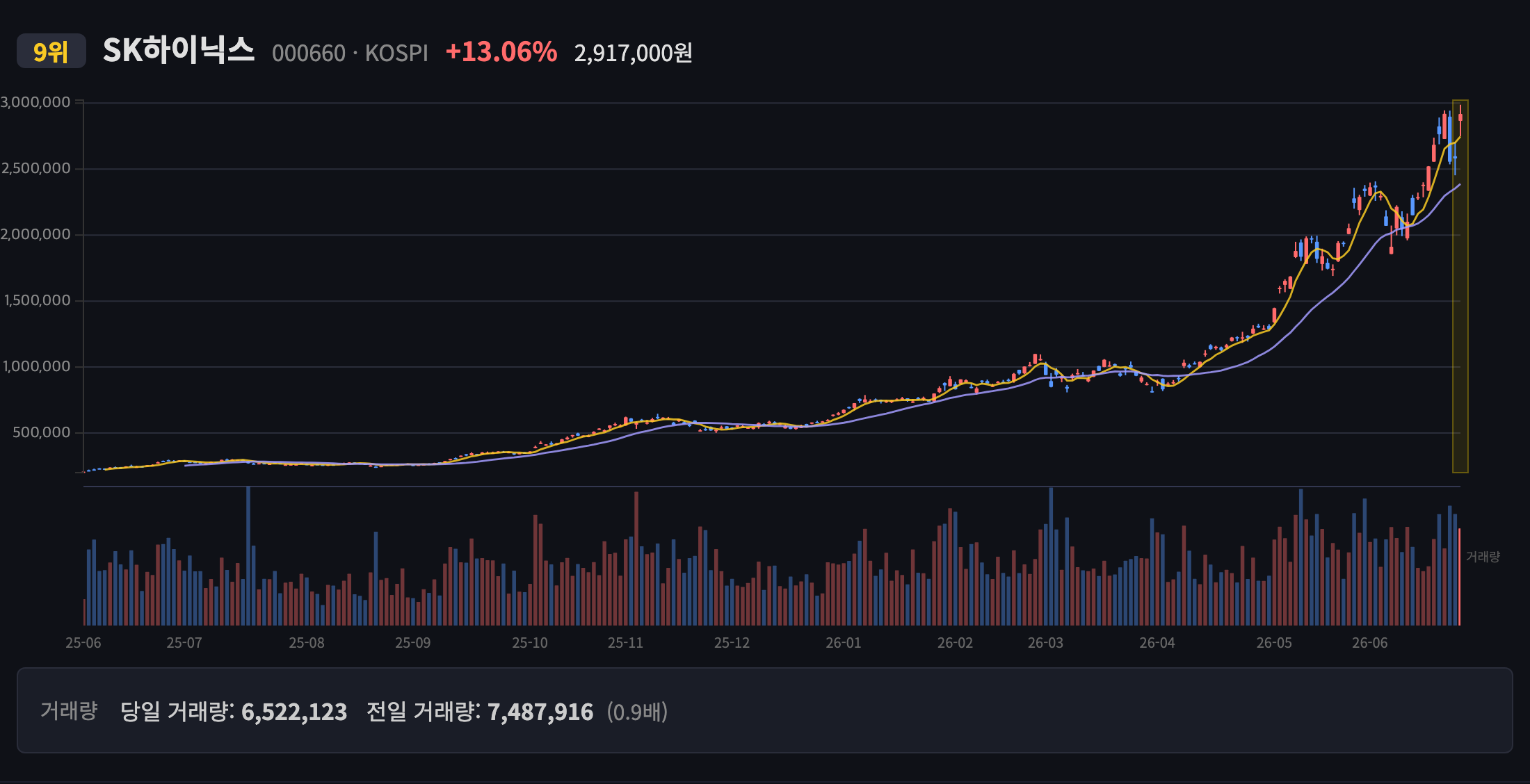Click the 전일 거래량 value 7,487,916
1530x784 pixels.
coord(540,712)
